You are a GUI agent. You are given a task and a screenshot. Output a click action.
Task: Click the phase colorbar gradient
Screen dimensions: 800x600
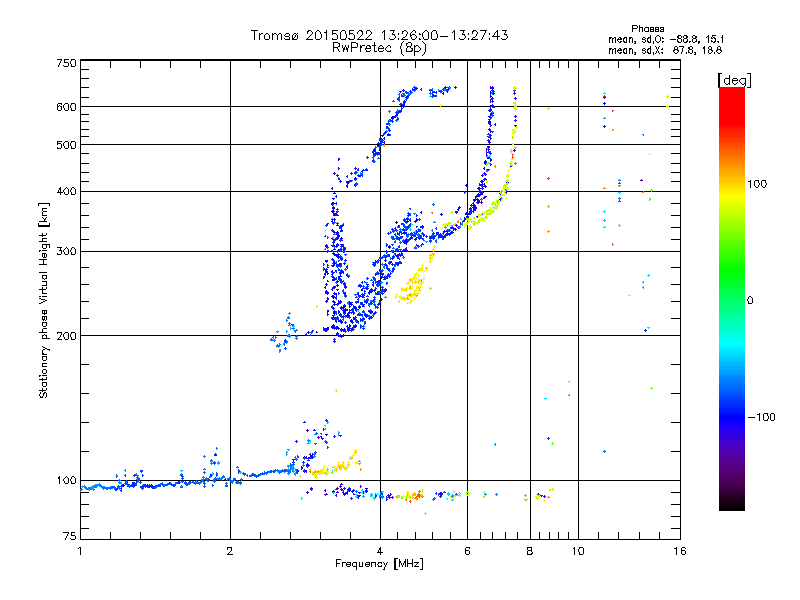coord(732,299)
